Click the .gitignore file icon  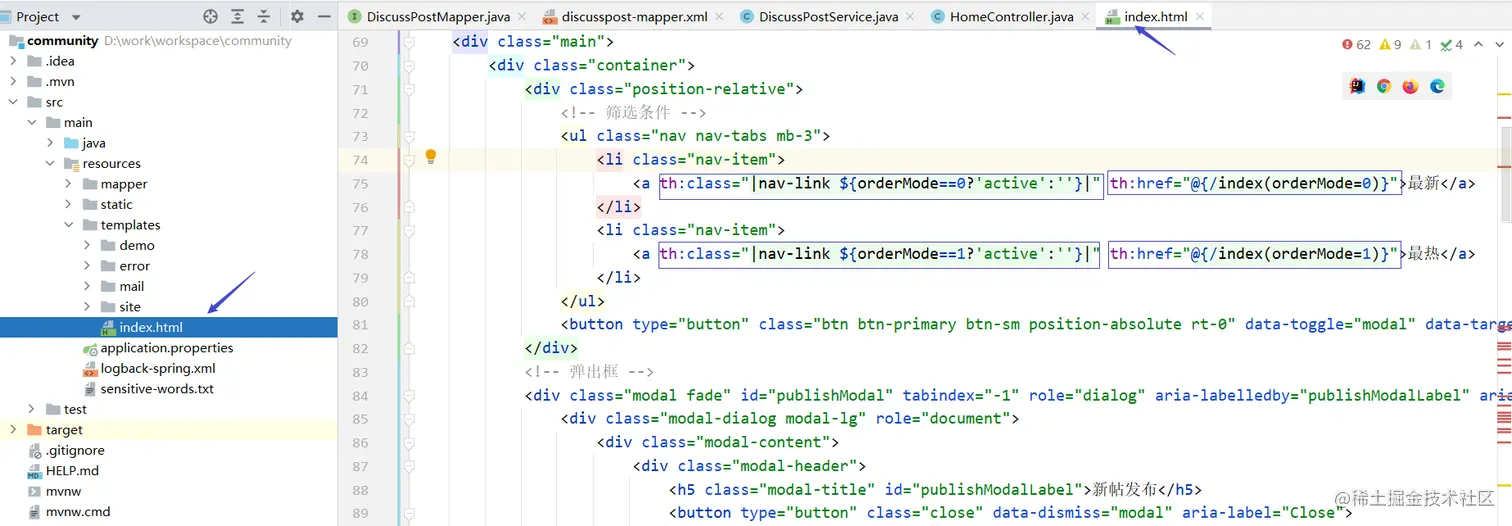point(35,450)
